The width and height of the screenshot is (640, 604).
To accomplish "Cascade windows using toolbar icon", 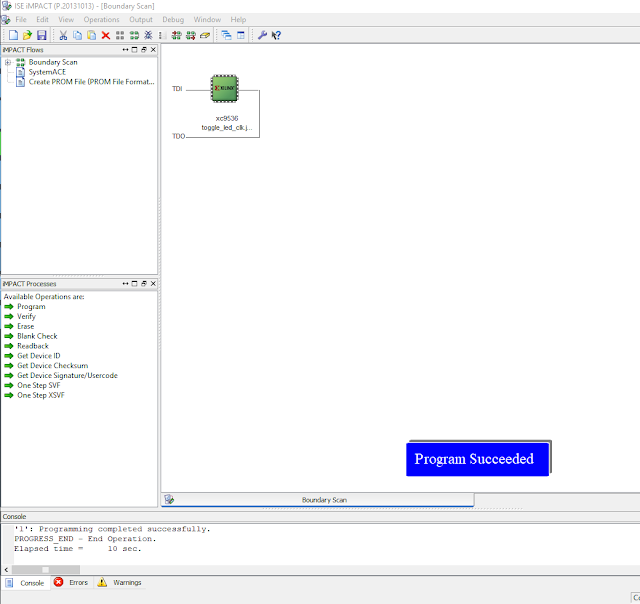I will [226, 35].
